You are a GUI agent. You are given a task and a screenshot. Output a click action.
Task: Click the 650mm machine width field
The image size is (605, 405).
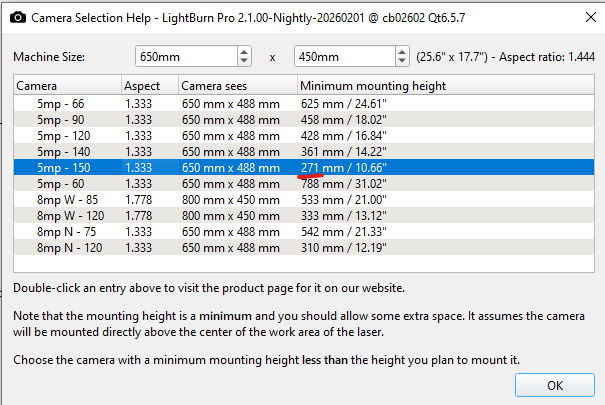click(x=185, y=57)
